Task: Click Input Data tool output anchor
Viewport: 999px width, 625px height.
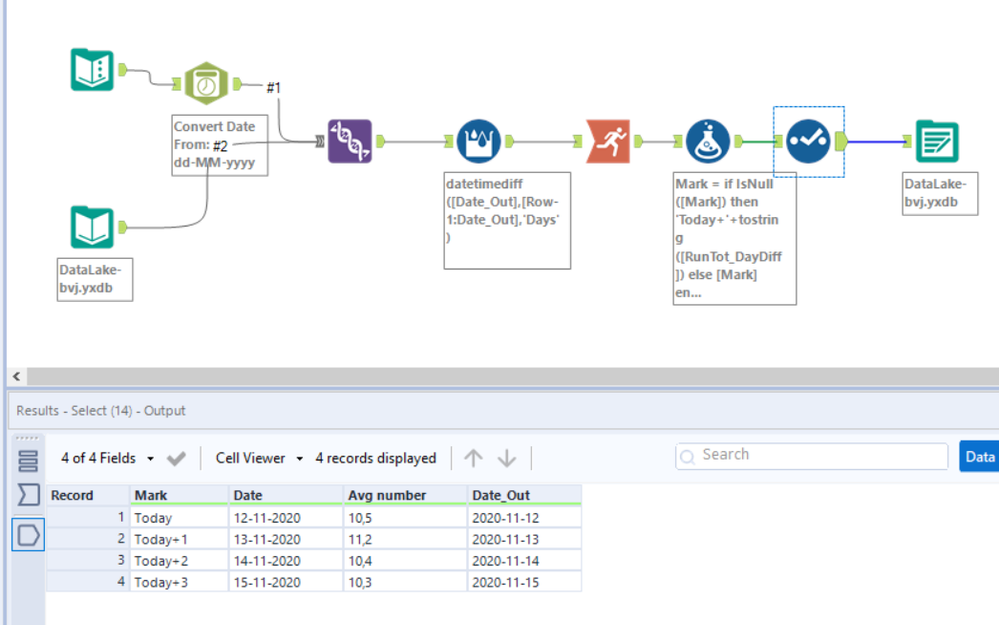Action: (123, 226)
